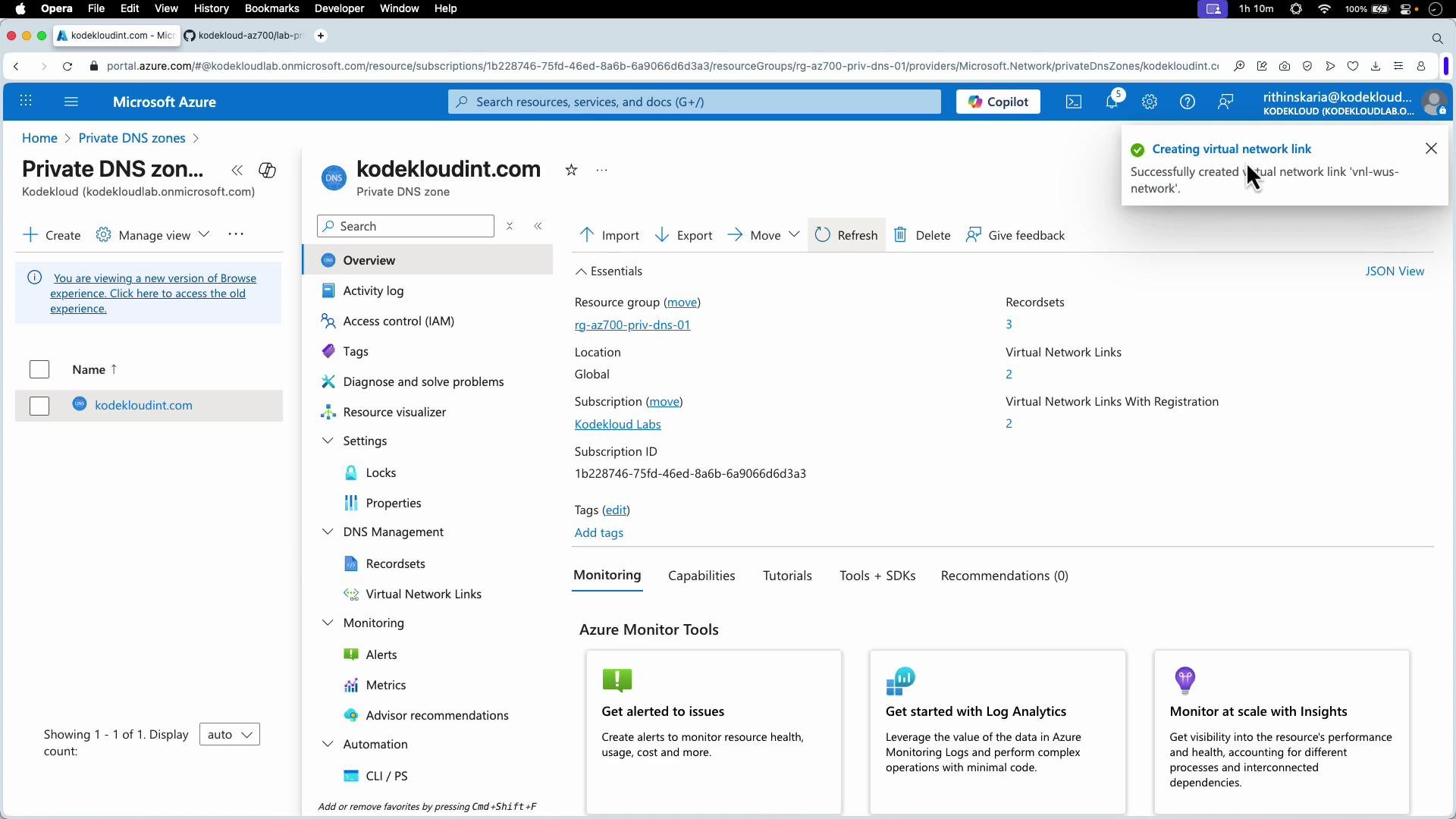Focus the global Azure search box

coord(694,102)
